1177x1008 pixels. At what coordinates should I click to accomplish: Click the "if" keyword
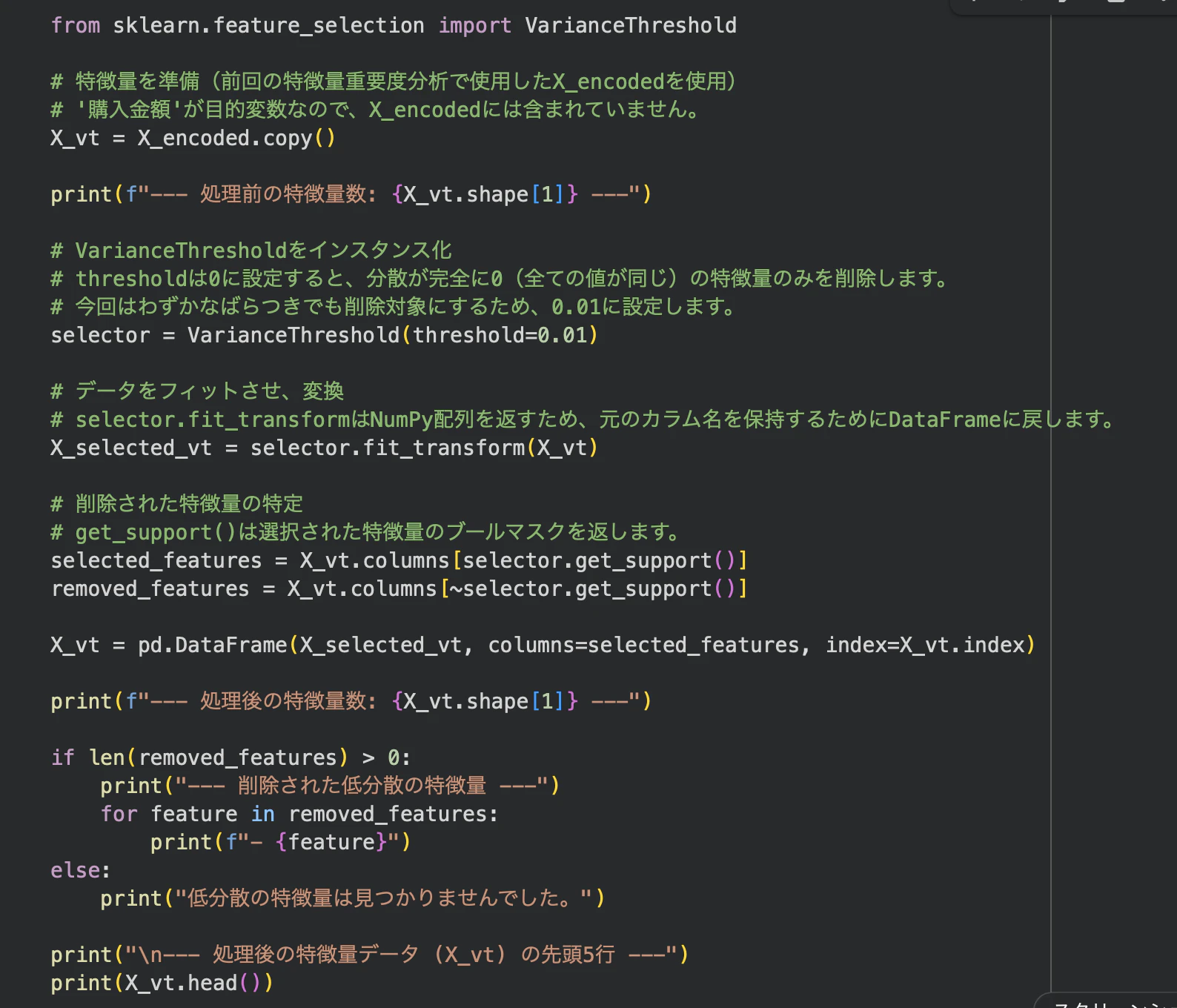62,757
